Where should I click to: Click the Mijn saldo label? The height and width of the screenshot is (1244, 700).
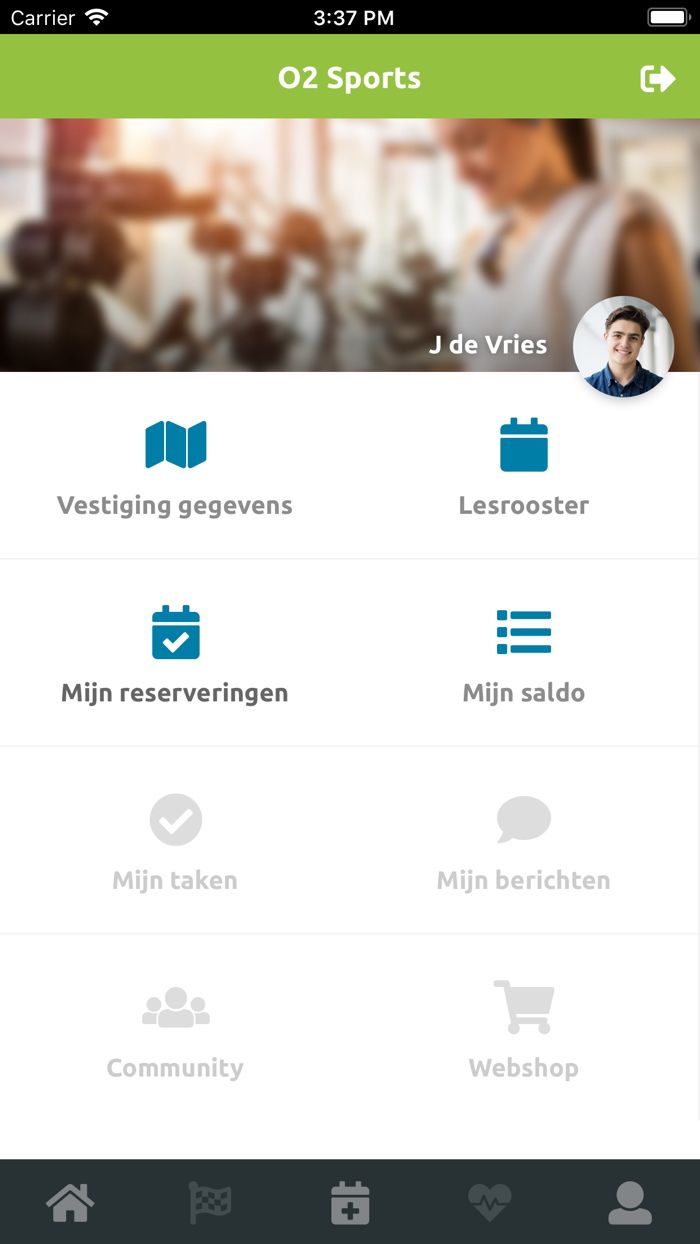tap(524, 693)
